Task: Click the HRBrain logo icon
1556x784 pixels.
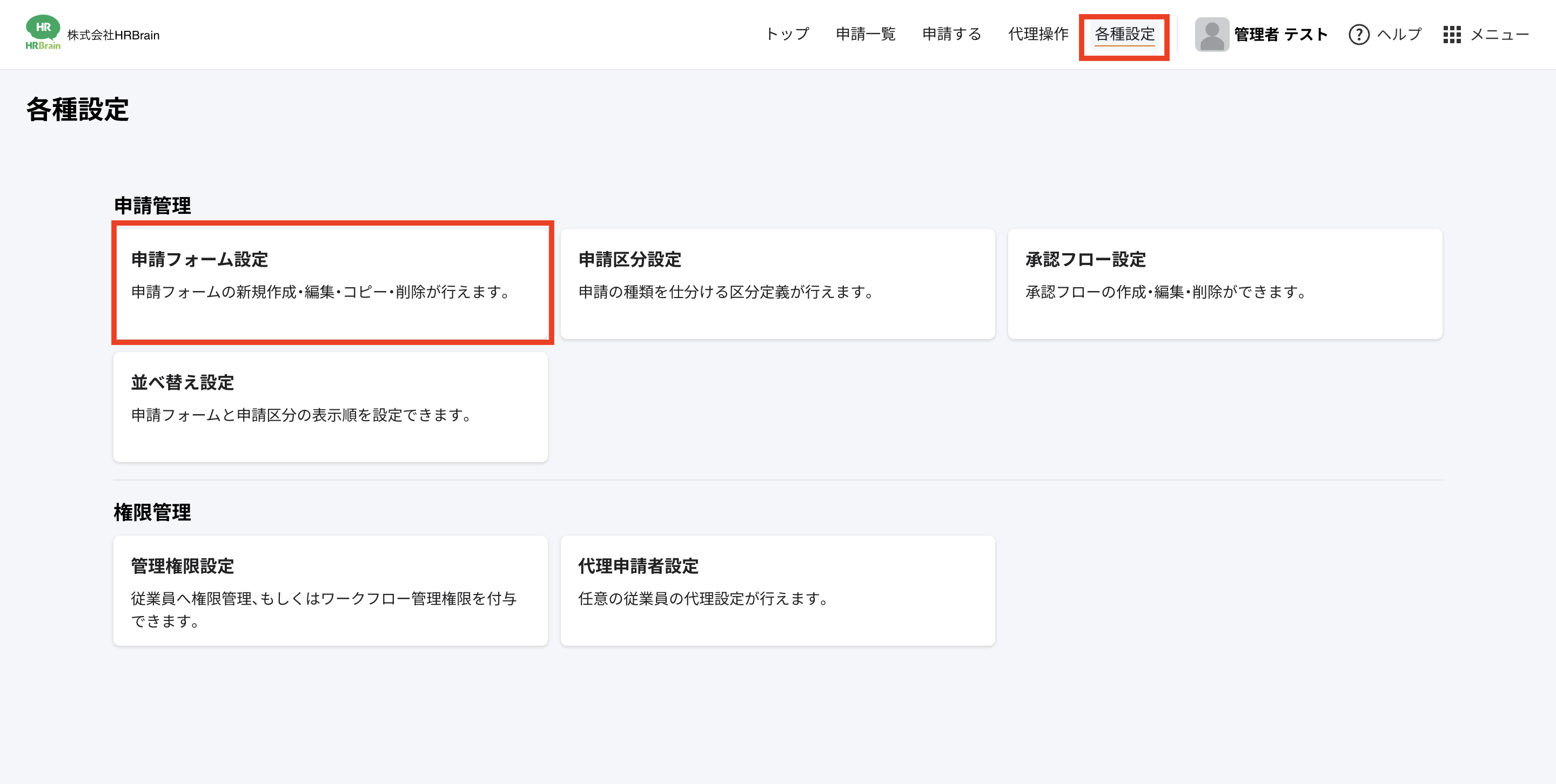Action: (42, 32)
